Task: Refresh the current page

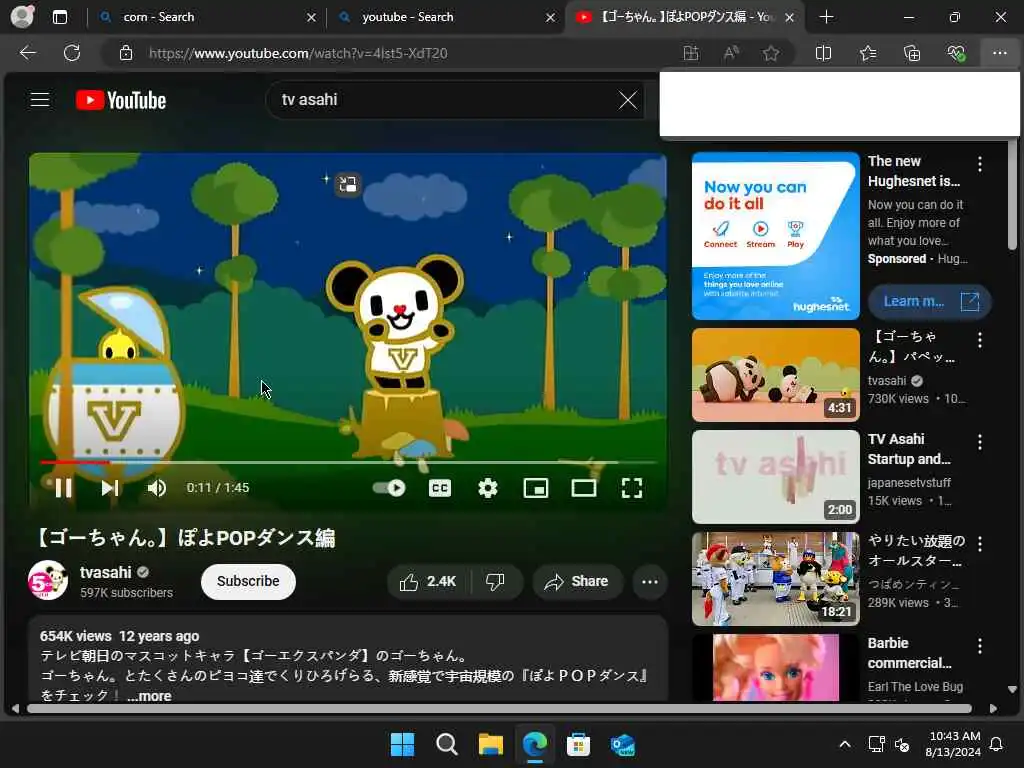Action: click(72, 53)
